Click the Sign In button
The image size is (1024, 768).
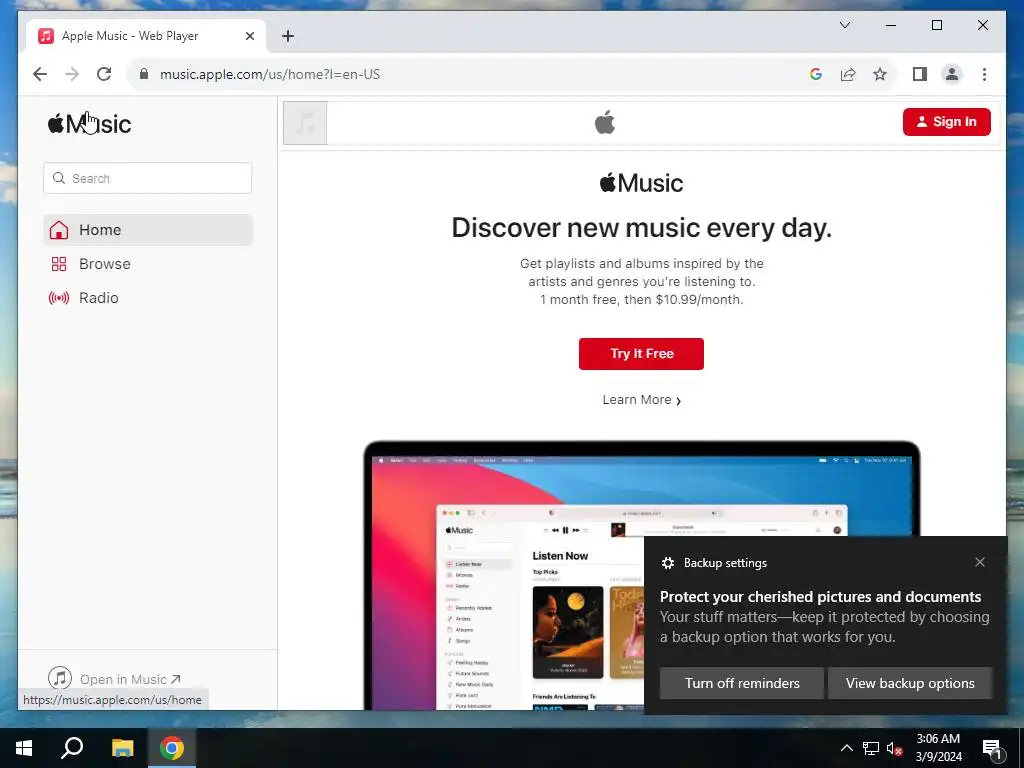(946, 122)
